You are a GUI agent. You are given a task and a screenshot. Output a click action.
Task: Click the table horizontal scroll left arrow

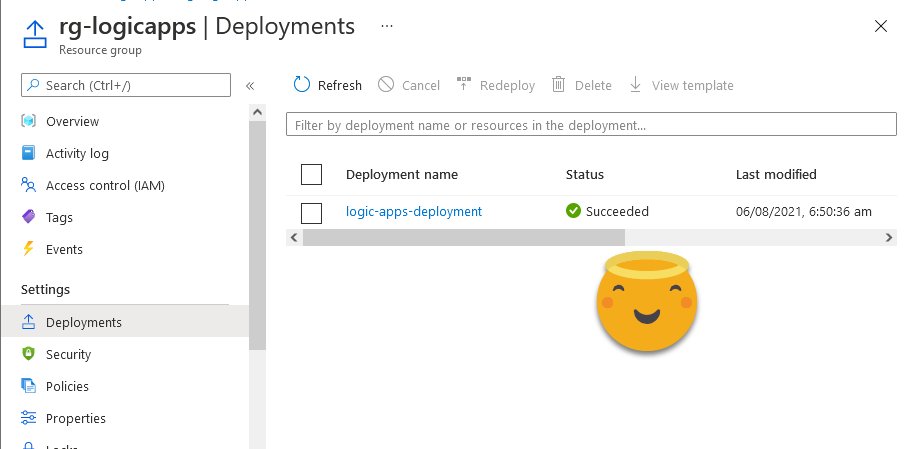(294, 237)
